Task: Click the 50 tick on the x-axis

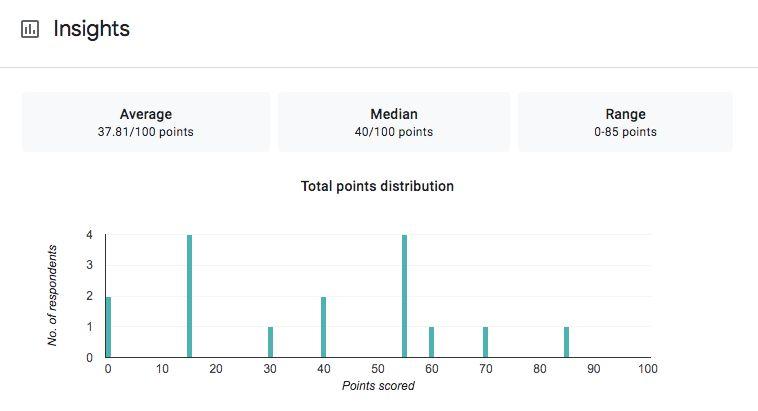Action: (377, 369)
